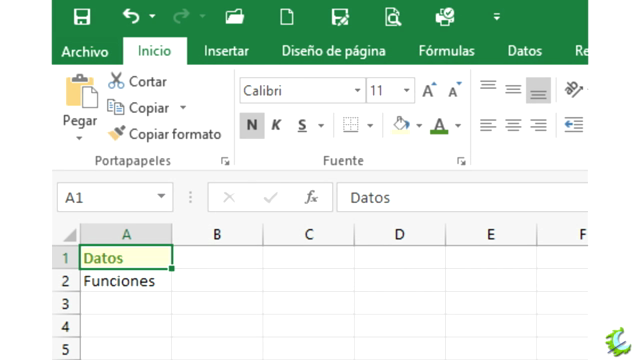Click the decrease indent icon
The height and width of the screenshot is (360, 640).
point(573,125)
